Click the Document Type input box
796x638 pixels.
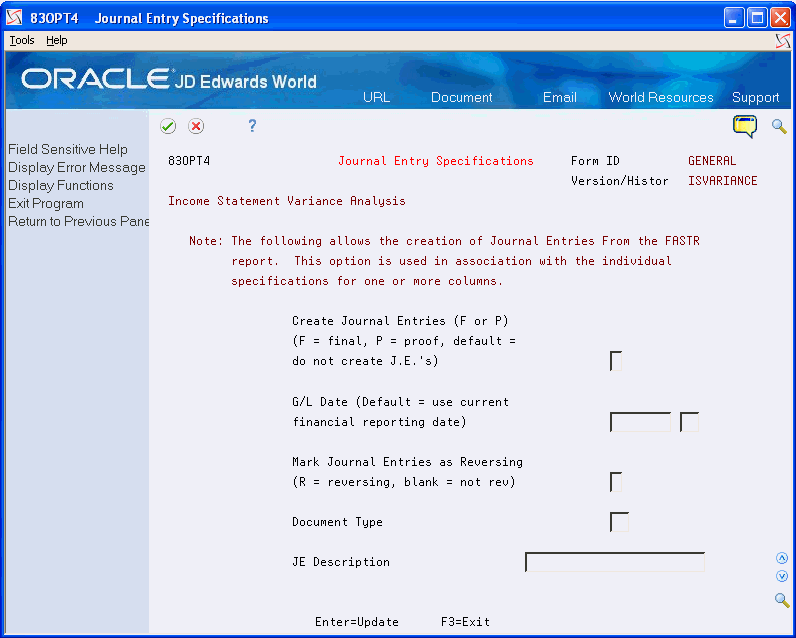pos(619,522)
